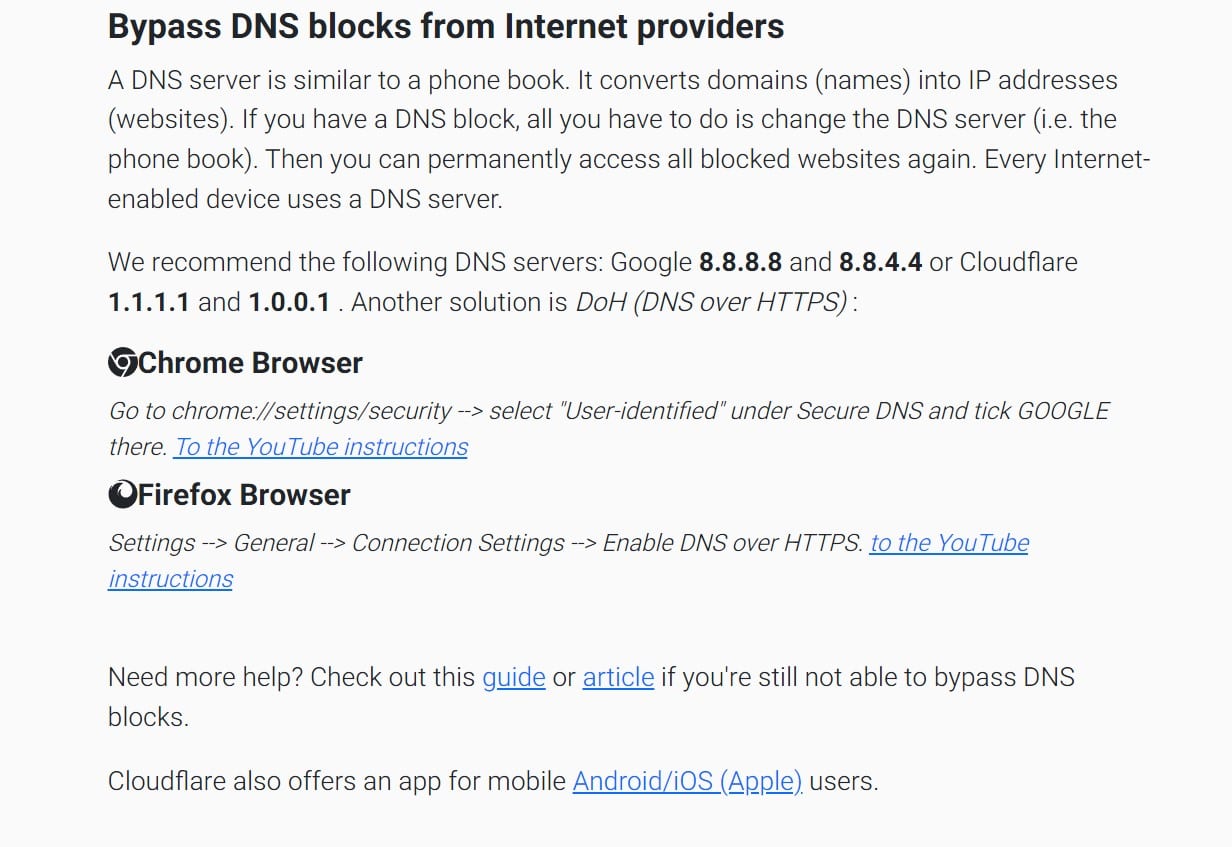1232x847 pixels.
Task: Click the bold 8.8.4.4 DNS address
Action: point(880,262)
